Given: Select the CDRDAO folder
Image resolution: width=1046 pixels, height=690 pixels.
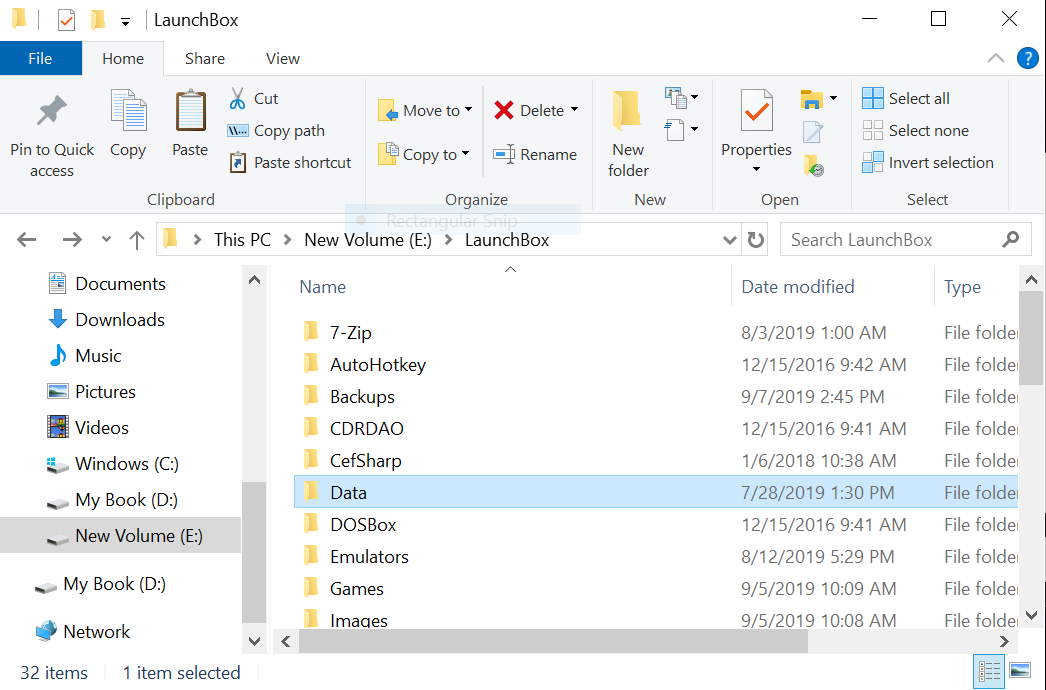Looking at the screenshot, I should (x=656, y=428).
